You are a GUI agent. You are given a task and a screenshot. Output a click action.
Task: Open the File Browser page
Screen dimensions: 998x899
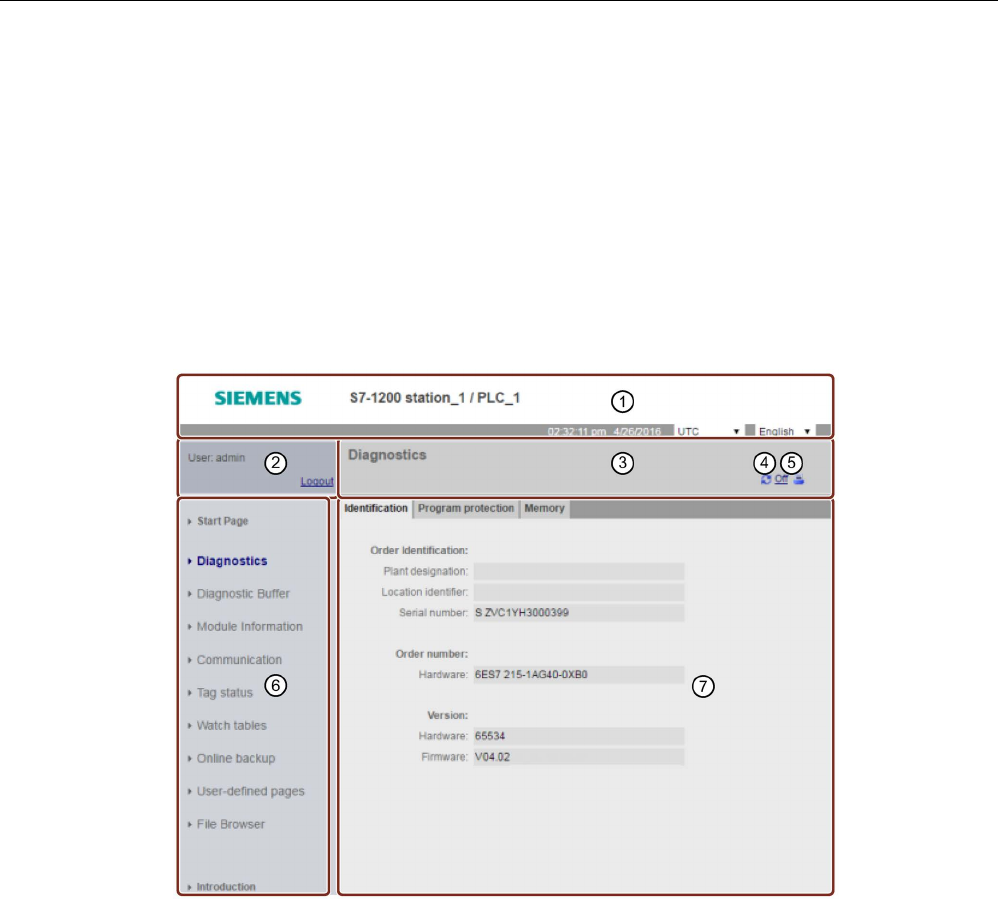pos(230,824)
